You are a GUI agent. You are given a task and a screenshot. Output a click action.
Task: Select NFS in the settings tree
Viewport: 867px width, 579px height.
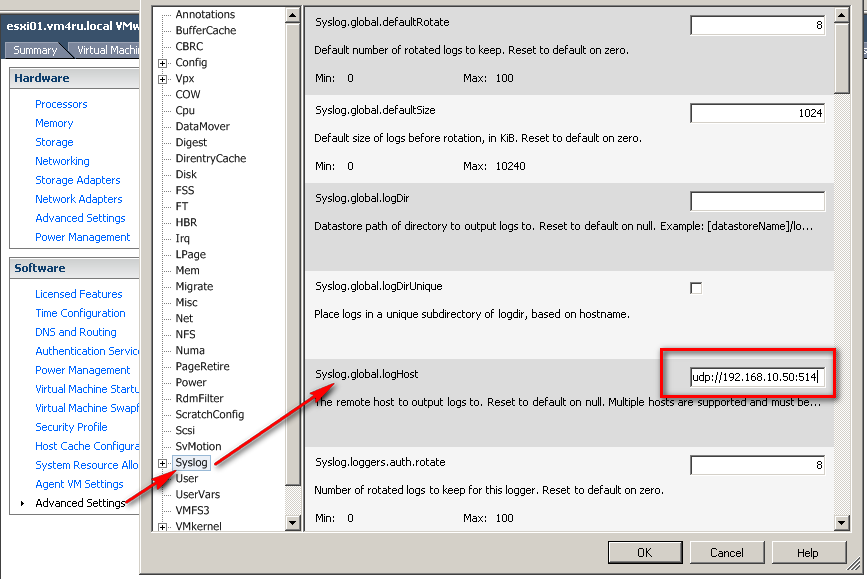186,335
